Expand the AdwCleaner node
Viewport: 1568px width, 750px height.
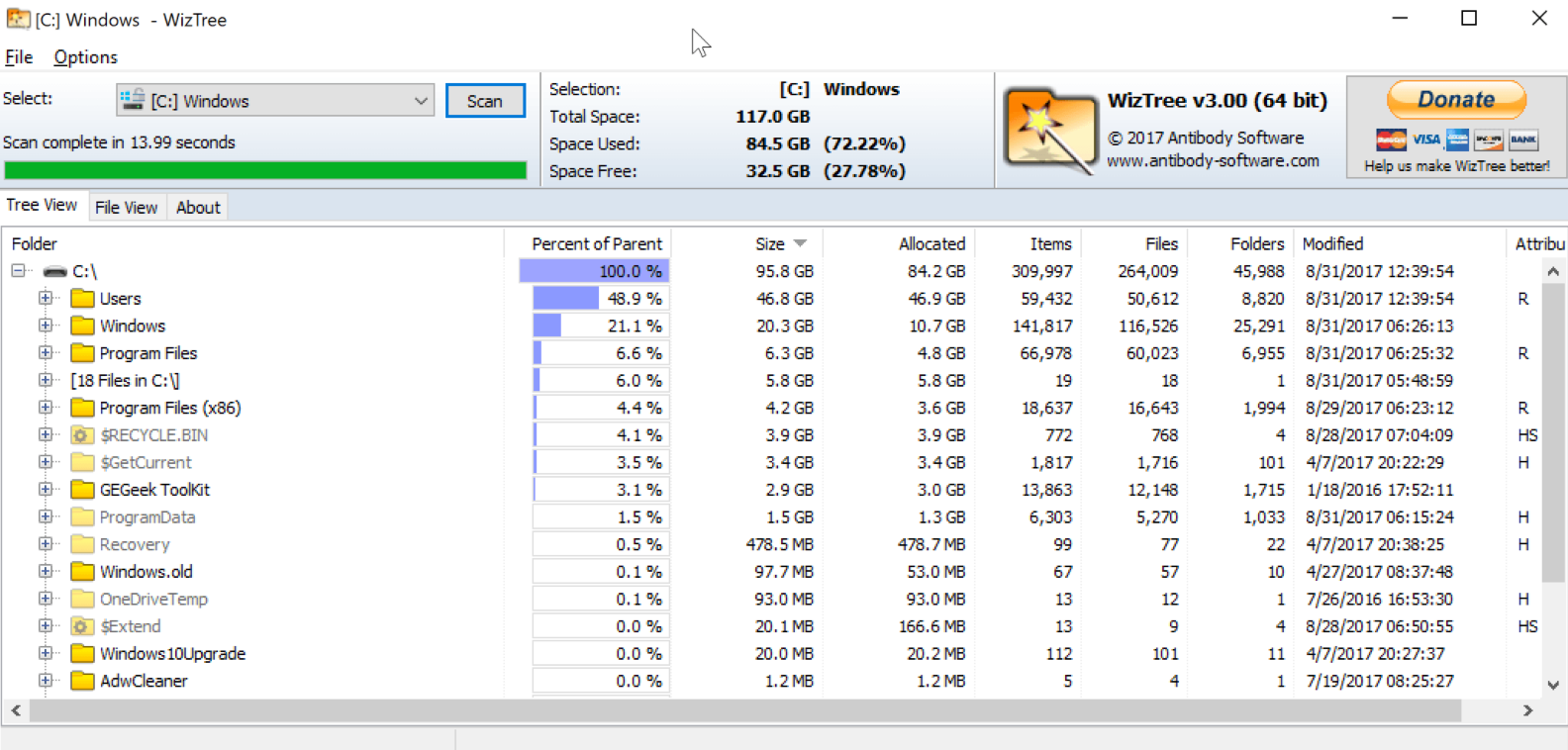pos(46,681)
